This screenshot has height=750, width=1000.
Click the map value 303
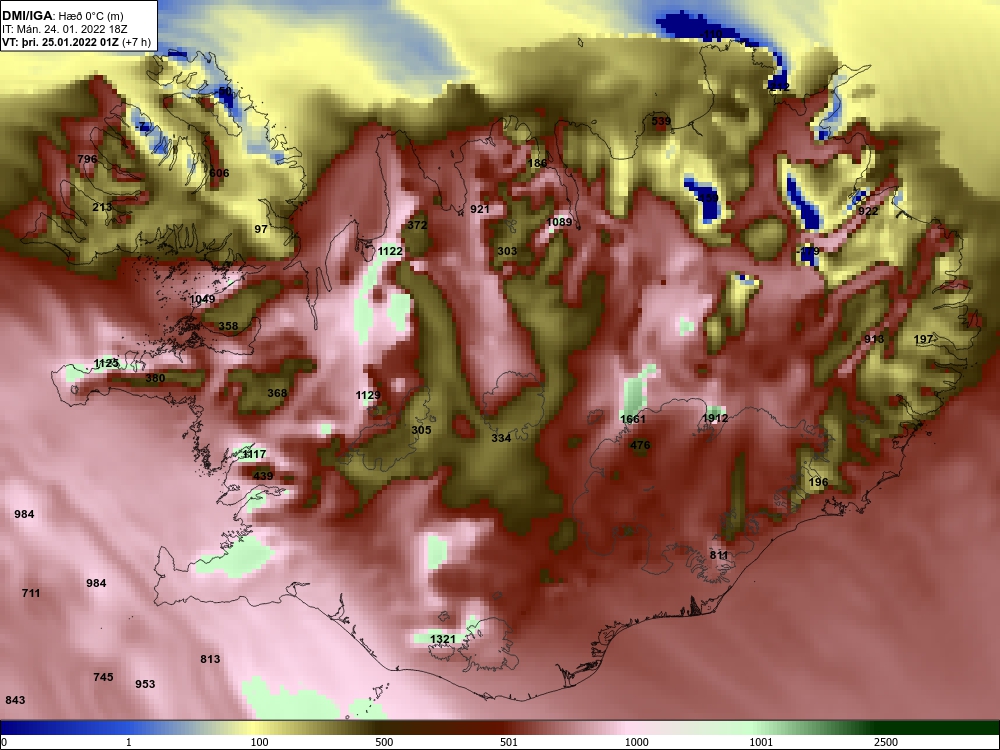pos(507,251)
